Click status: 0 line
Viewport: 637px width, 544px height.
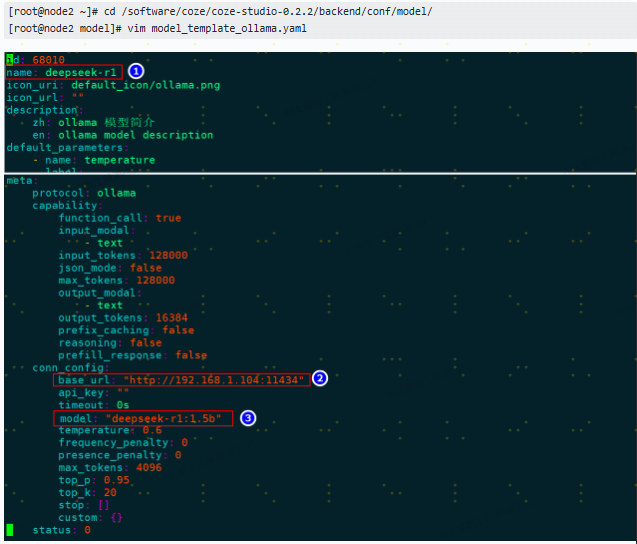(x=61, y=530)
